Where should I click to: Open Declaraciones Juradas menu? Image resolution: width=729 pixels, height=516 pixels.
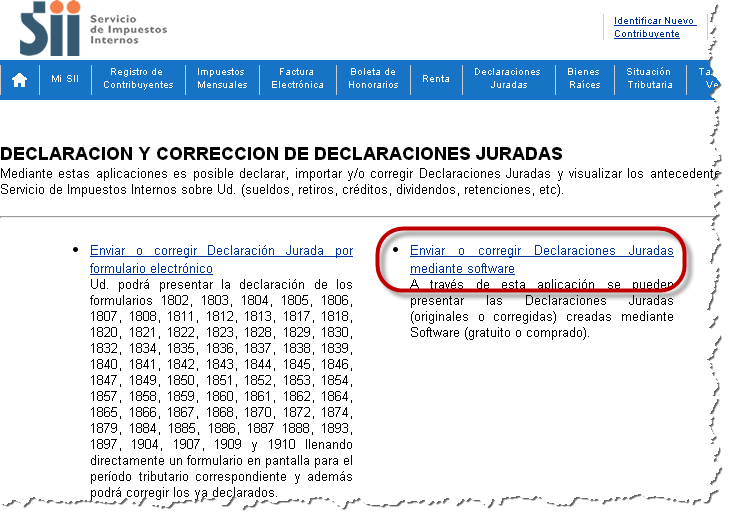[x=508, y=78]
